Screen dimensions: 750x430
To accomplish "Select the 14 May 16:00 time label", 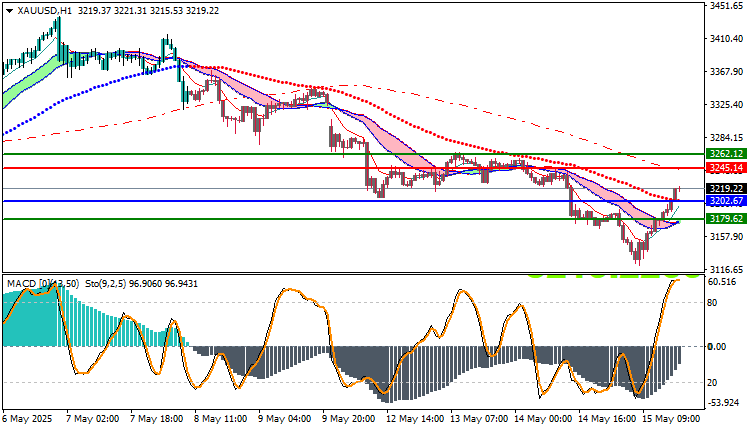I will tap(606, 419).
